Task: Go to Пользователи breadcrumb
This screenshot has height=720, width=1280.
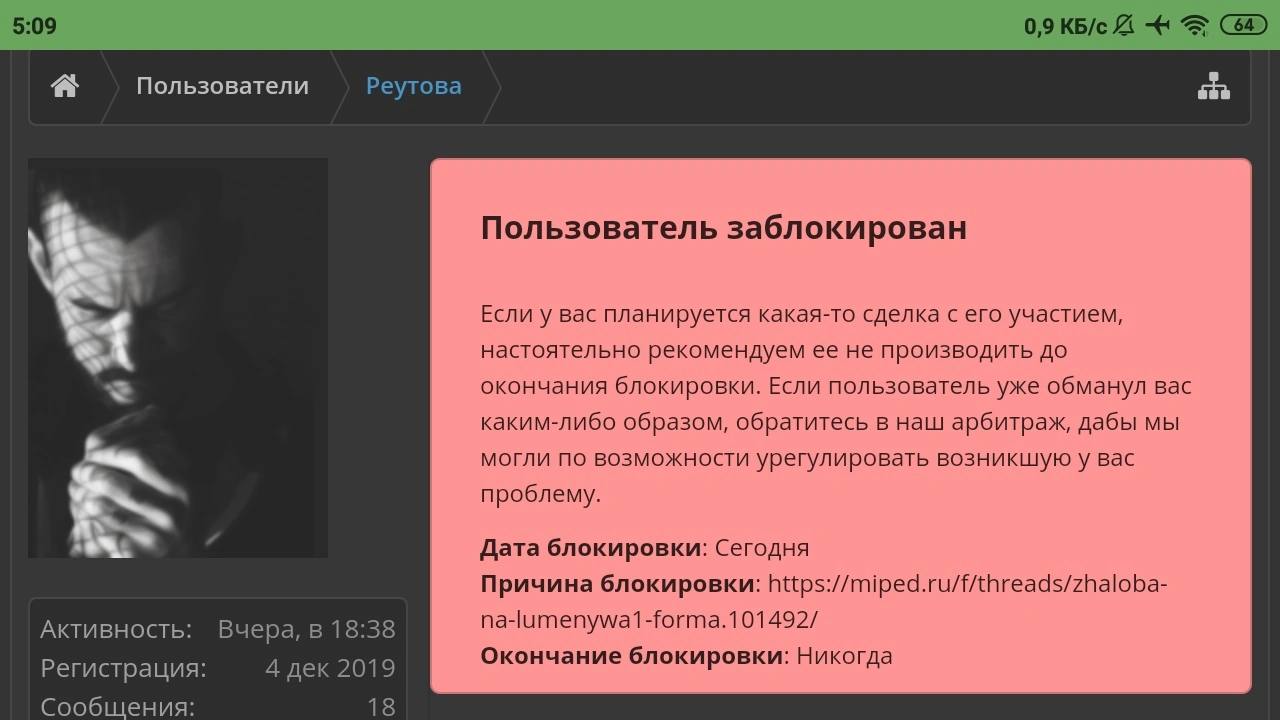Action: tap(222, 86)
